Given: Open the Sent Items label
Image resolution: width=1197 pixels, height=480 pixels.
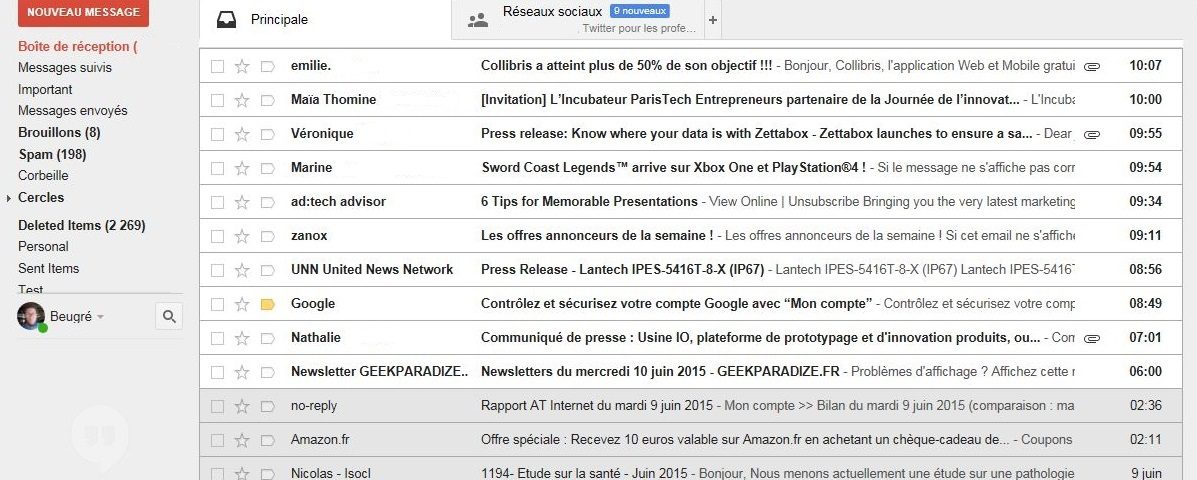Looking at the screenshot, I should (48, 269).
